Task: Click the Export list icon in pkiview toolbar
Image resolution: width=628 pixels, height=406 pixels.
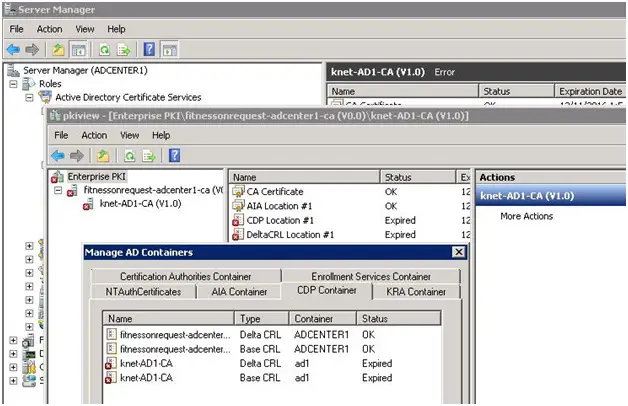Action: pyautogui.click(x=148, y=155)
